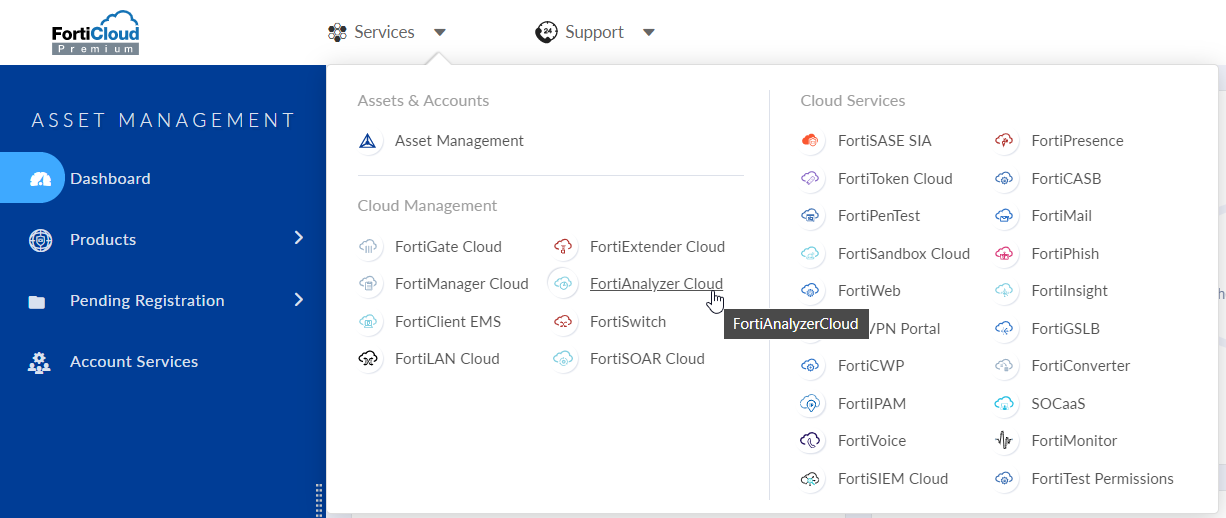Click the FortiCloud Premium logo
1226x518 pixels.
(95, 32)
